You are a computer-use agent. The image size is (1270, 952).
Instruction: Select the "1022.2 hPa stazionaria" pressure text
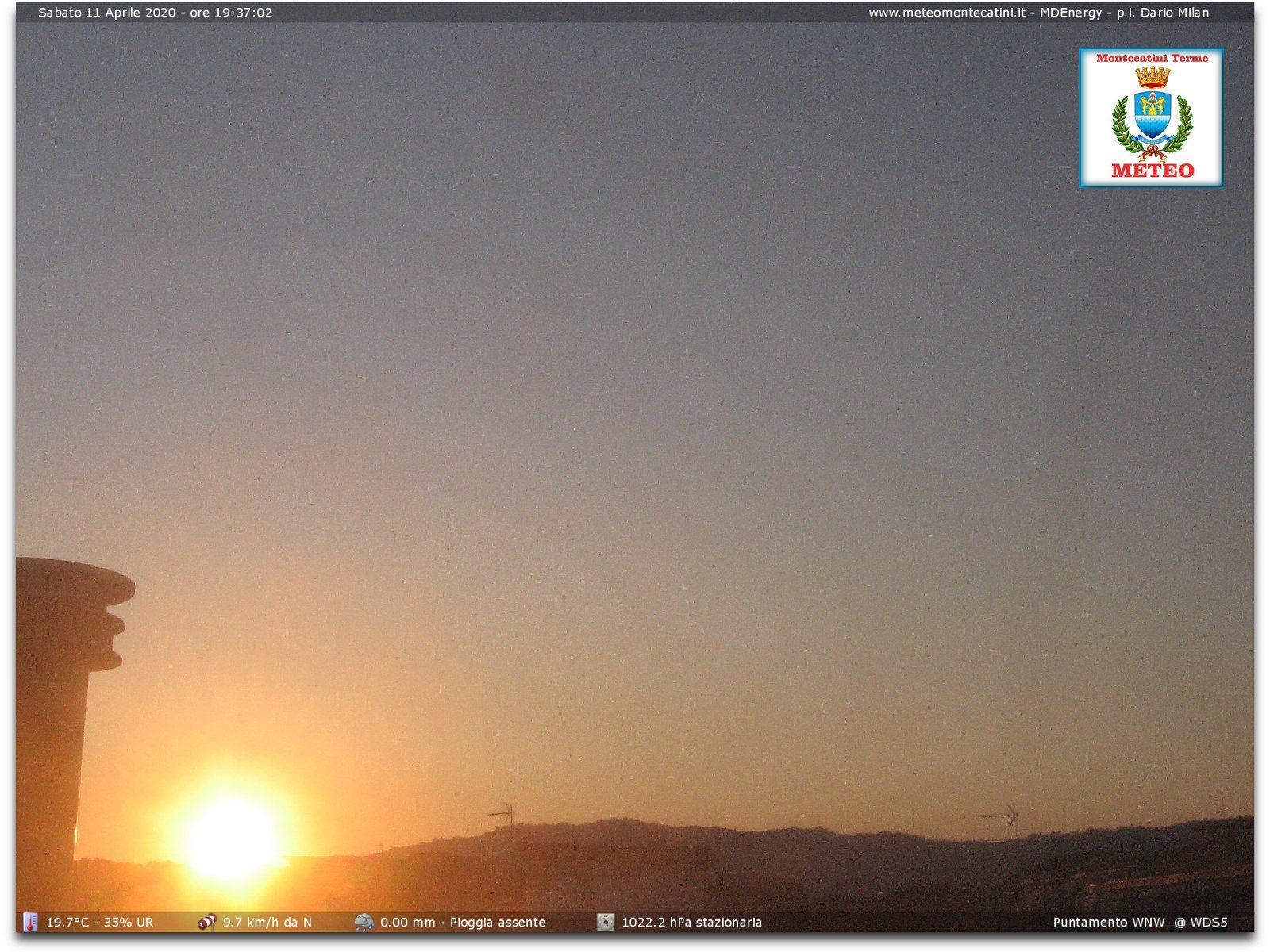click(691, 922)
